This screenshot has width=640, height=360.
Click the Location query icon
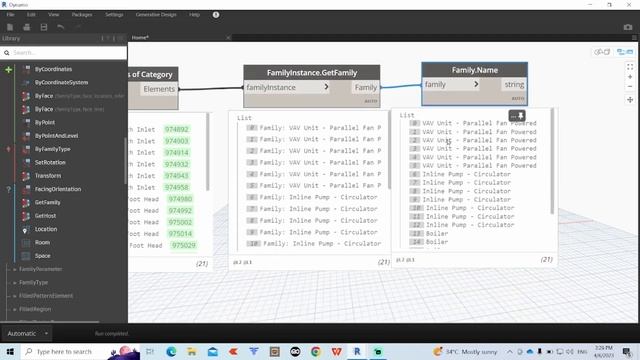25,230
